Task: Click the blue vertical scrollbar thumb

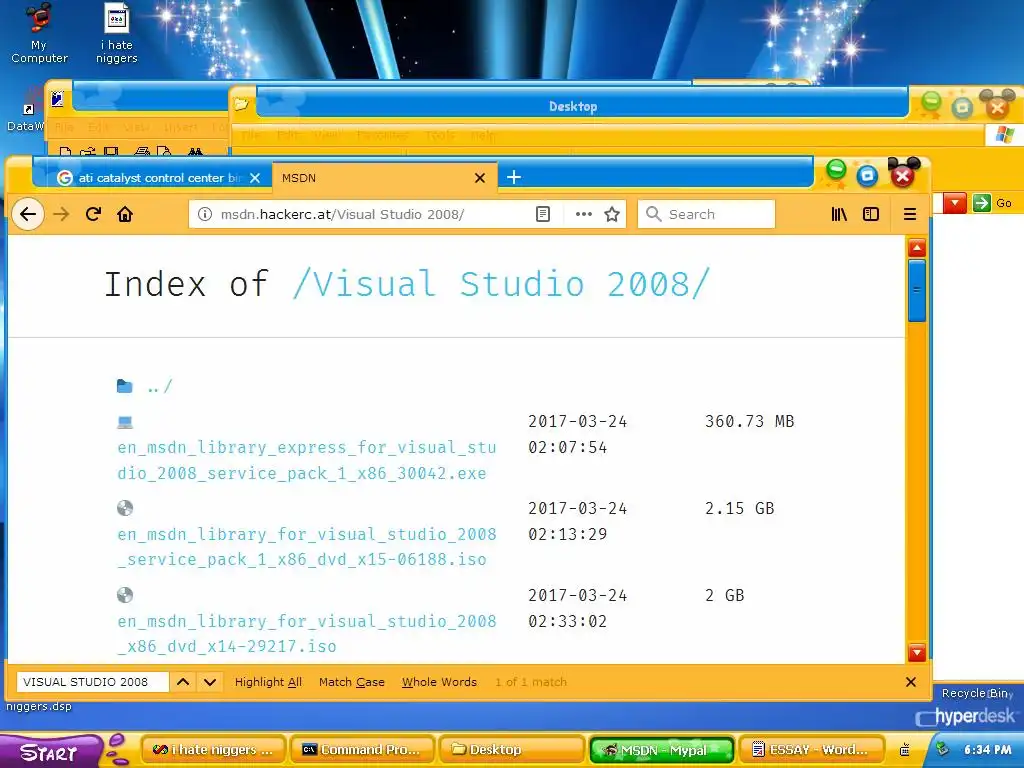Action: (917, 291)
